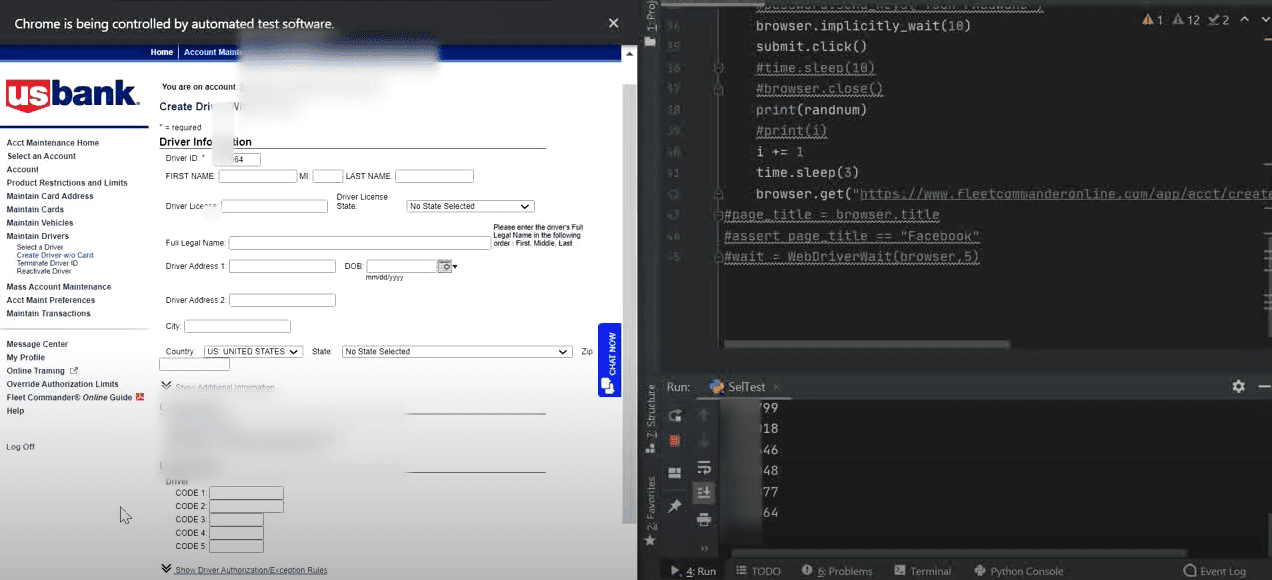Click the Restore Layout icon in Run panel

675,472
